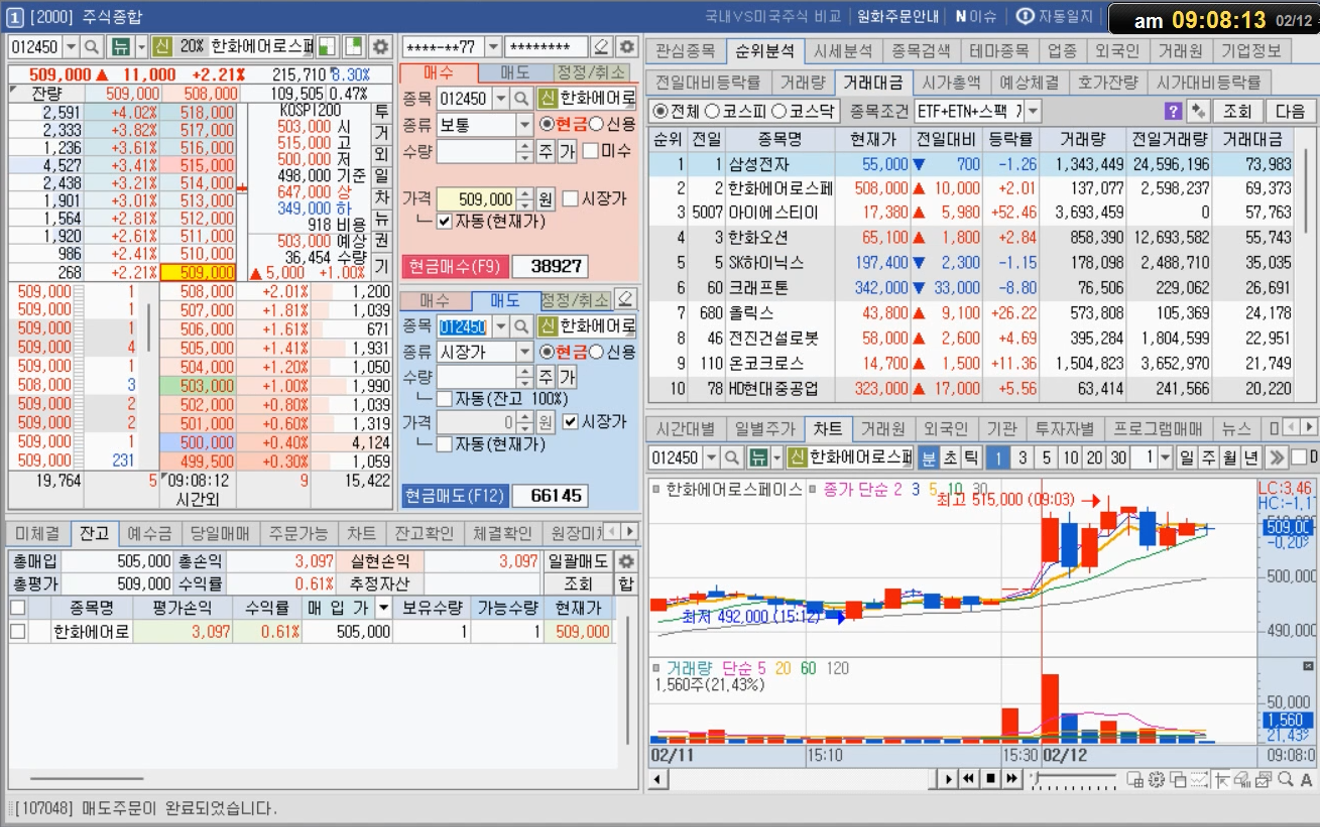1320x827 pixels.
Task: Click 현금매도(F12) button
Action: pyautogui.click(x=456, y=495)
